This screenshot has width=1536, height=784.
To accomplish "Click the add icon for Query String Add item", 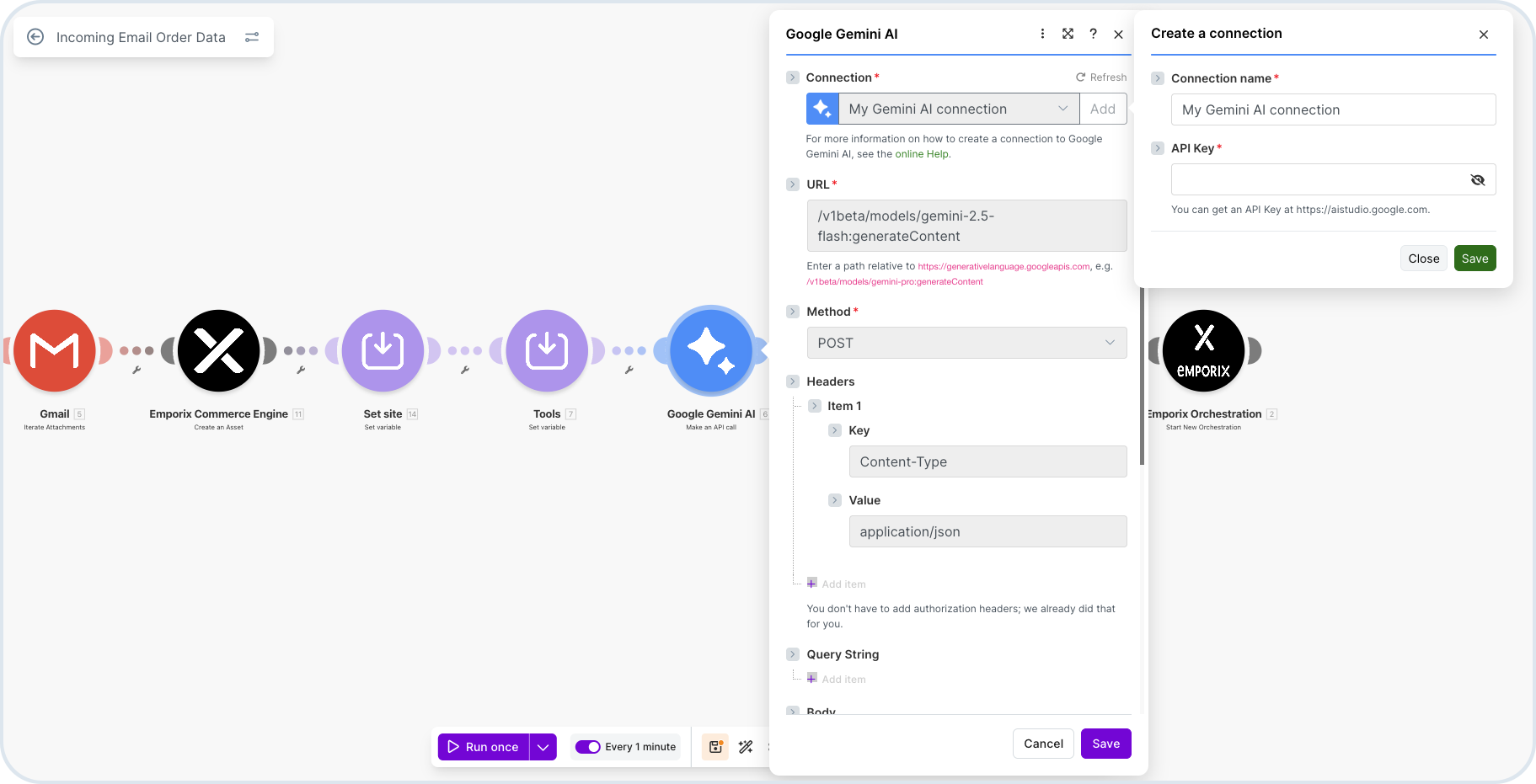I will (812, 678).
